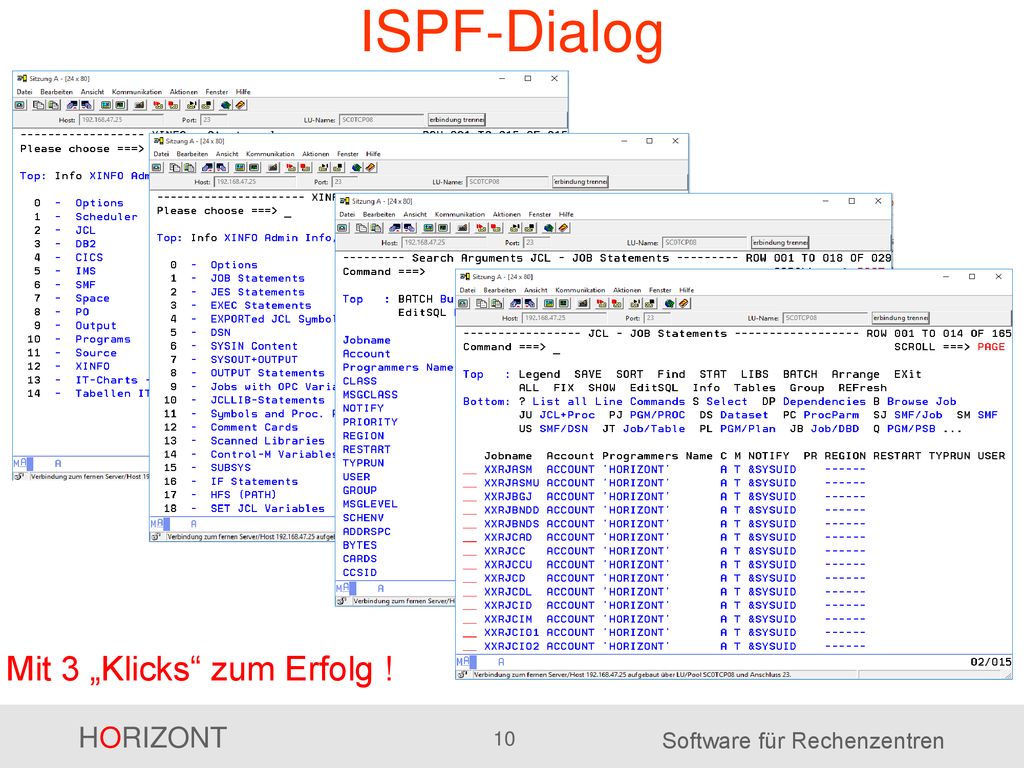Screen dimensions: 1024x768
Task: Click Print Screen icon in Search Arguments window
Action: (x=342, y=228)
